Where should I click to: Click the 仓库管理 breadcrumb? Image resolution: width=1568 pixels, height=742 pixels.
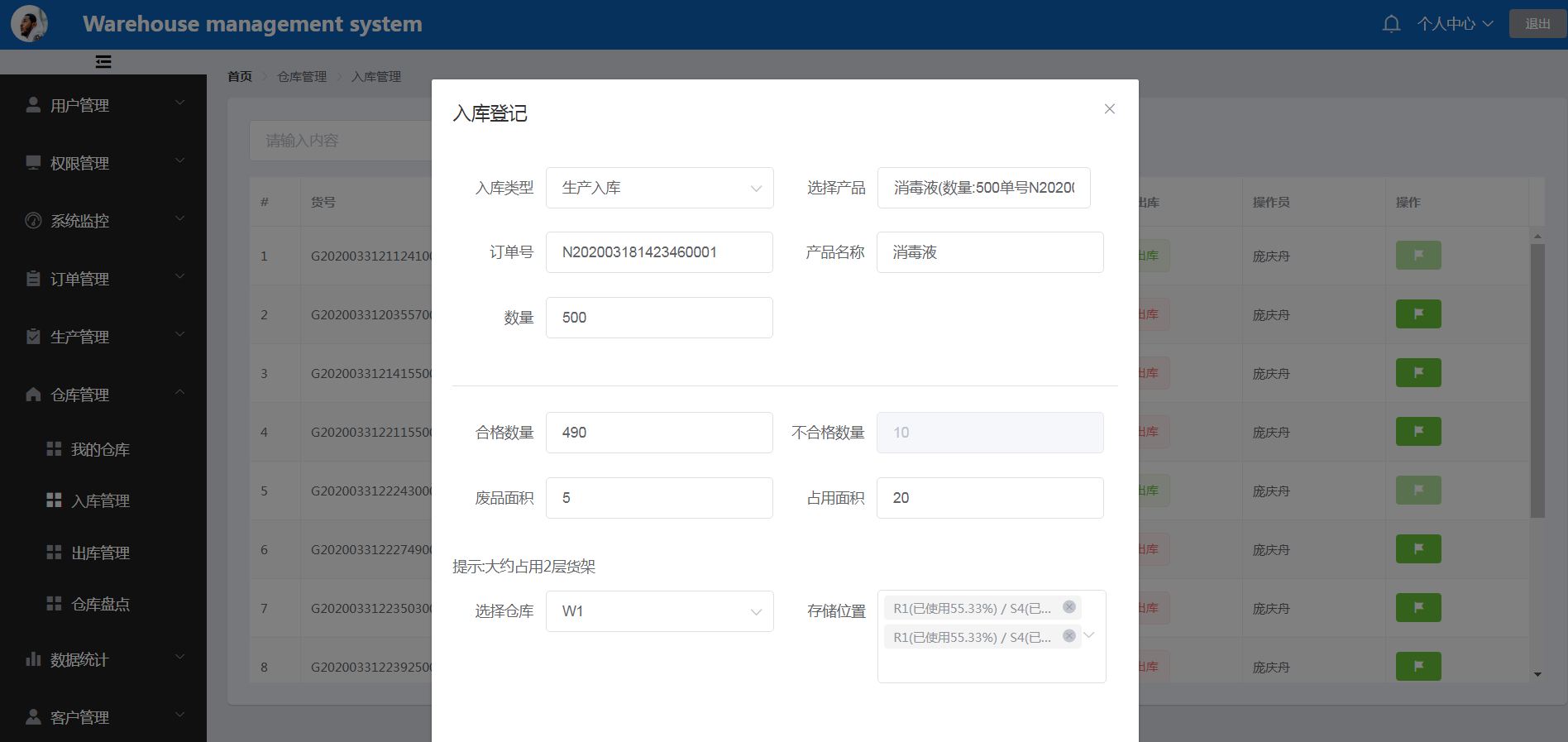(302, 76)
